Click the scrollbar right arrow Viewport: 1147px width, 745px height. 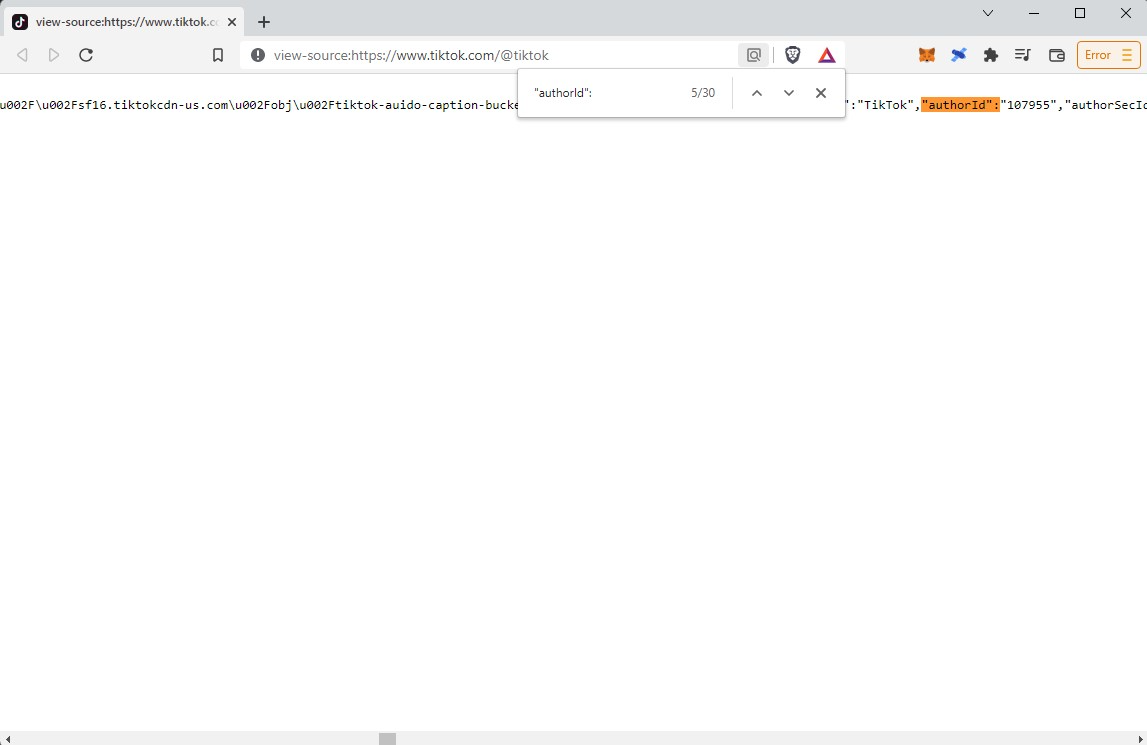point(1140,738)
